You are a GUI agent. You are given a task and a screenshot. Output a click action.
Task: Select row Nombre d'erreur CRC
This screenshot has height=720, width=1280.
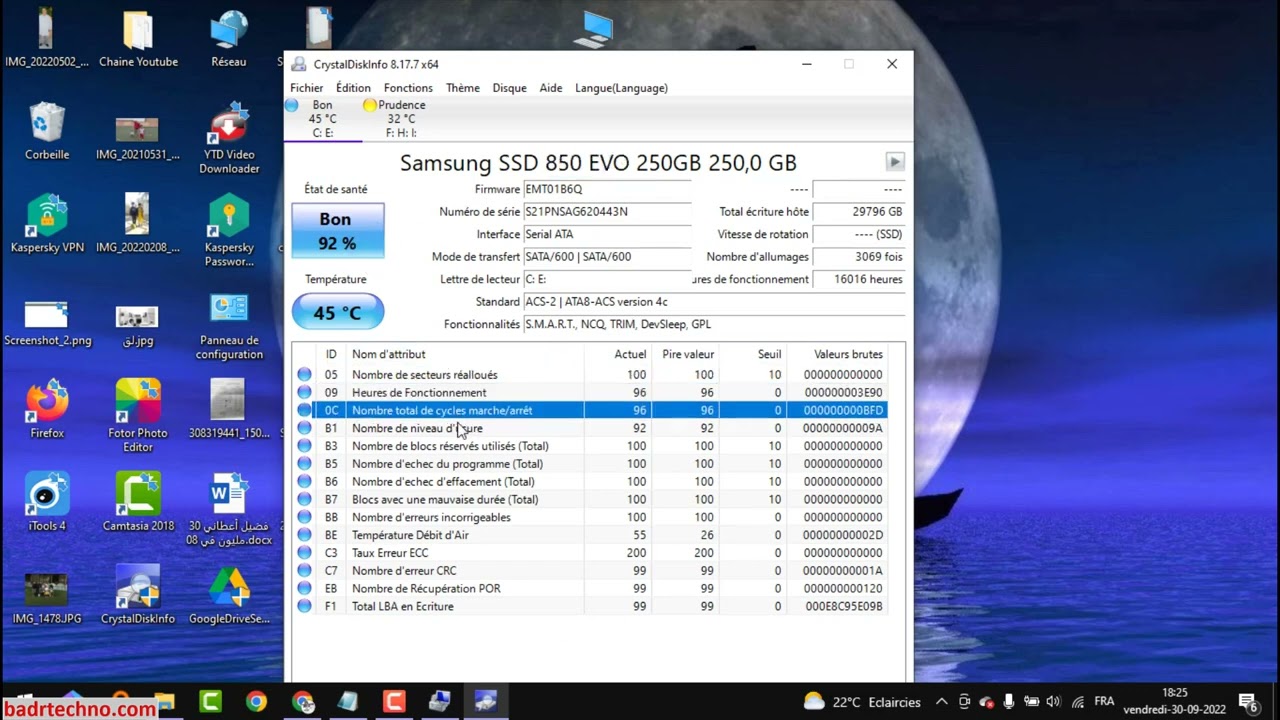click(x=590, y=571)
